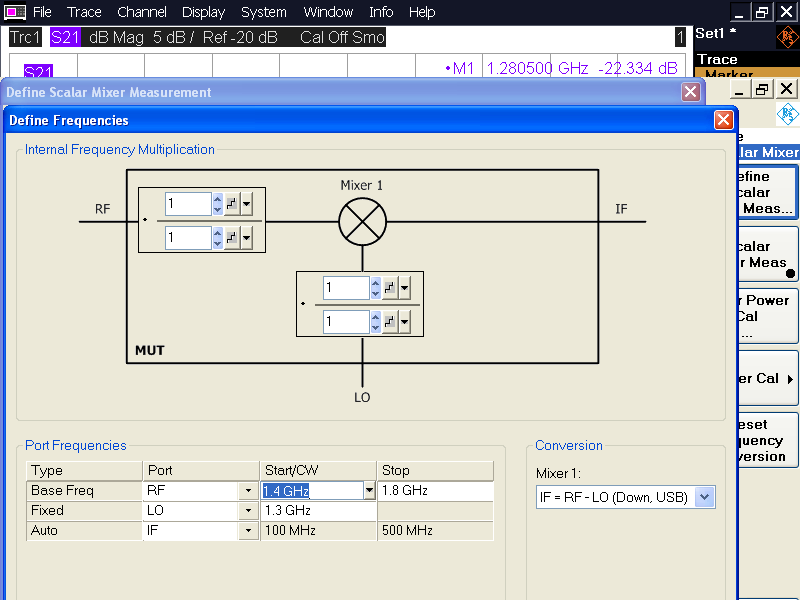Open the Auto port IF dropdown
This screenshot has width=800, height=600.
pyautogui.click(x=248, y=531)
